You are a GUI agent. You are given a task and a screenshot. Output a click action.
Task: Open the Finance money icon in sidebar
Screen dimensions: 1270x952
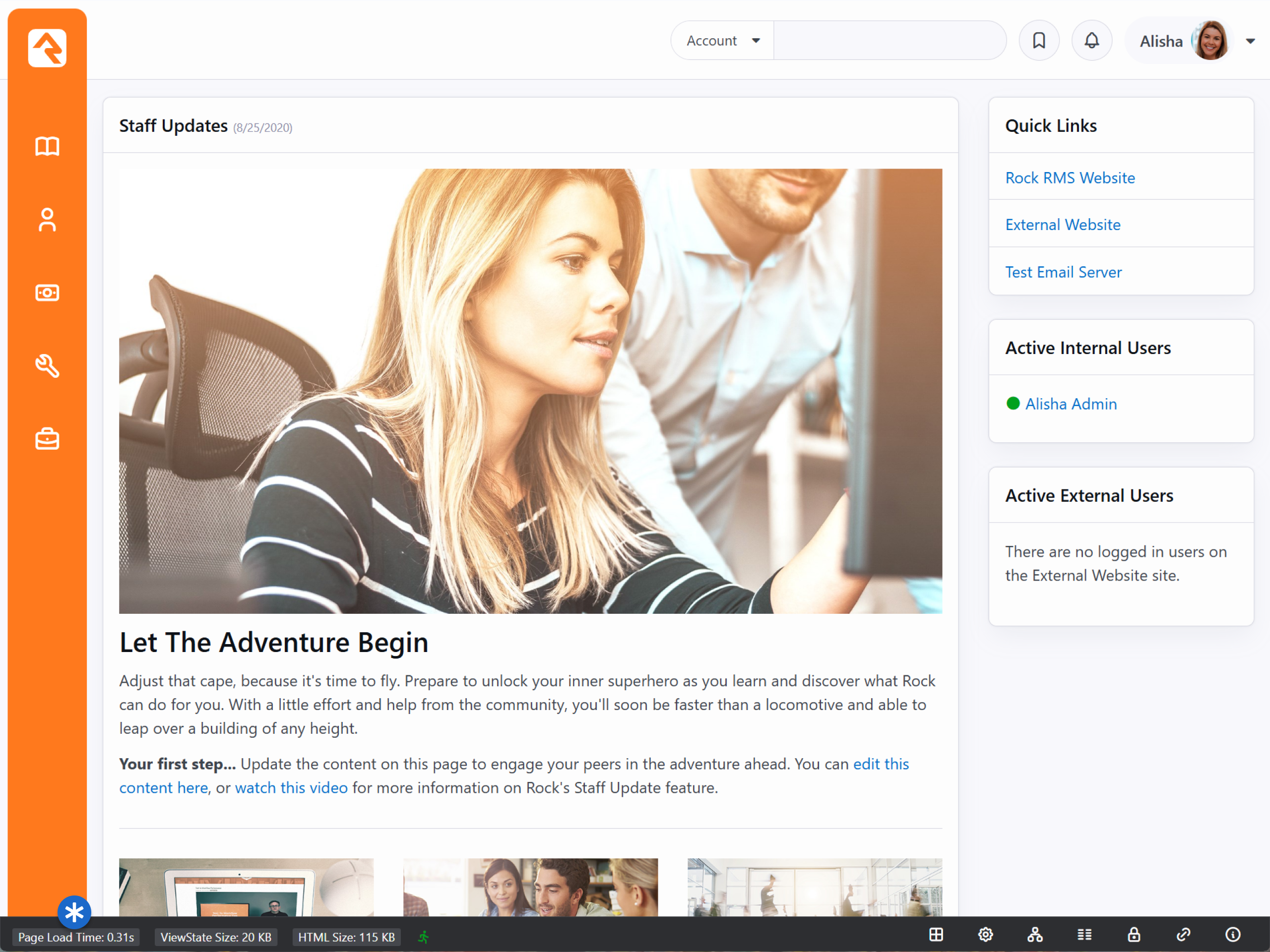click(47, 293)
